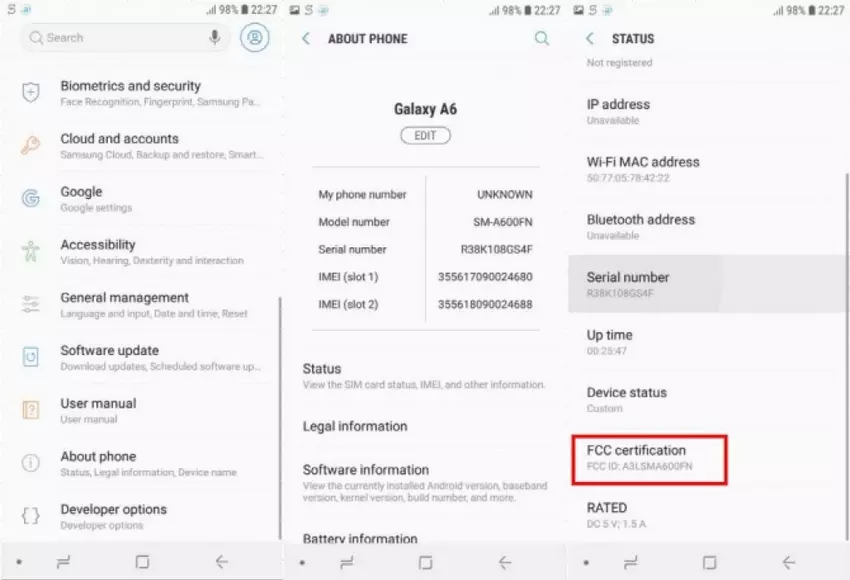Tap the Google settings G icon
This screenshot has height=580, width=850.
tap(31, 199)
